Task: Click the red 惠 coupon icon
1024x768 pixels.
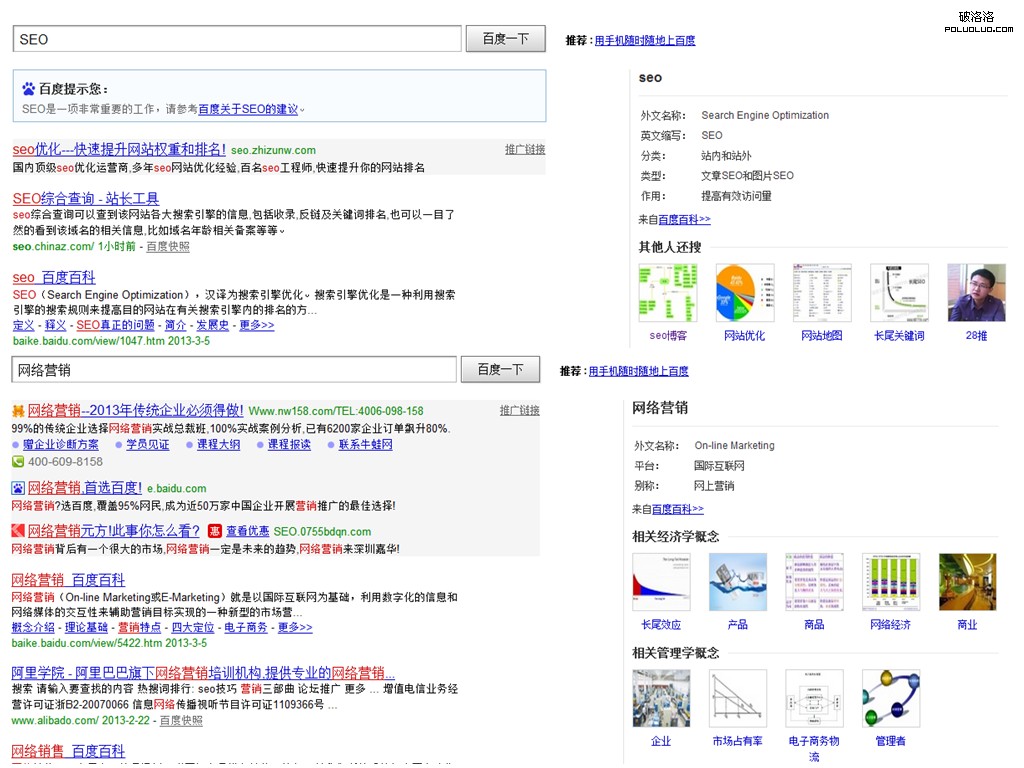Action: tap(214, 531)
